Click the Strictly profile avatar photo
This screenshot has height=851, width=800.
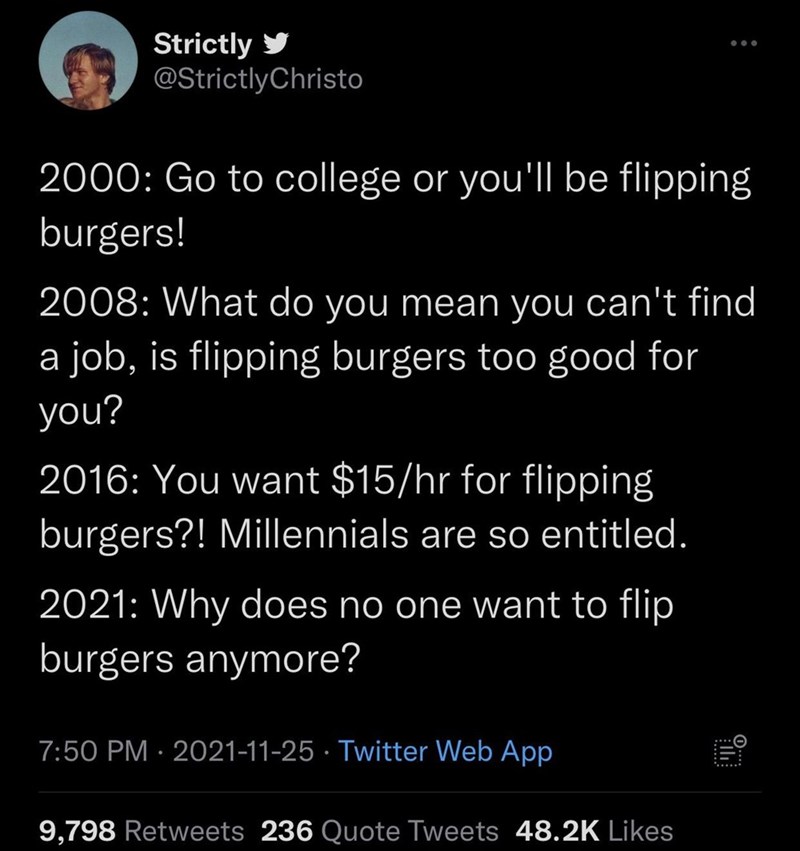87,62
